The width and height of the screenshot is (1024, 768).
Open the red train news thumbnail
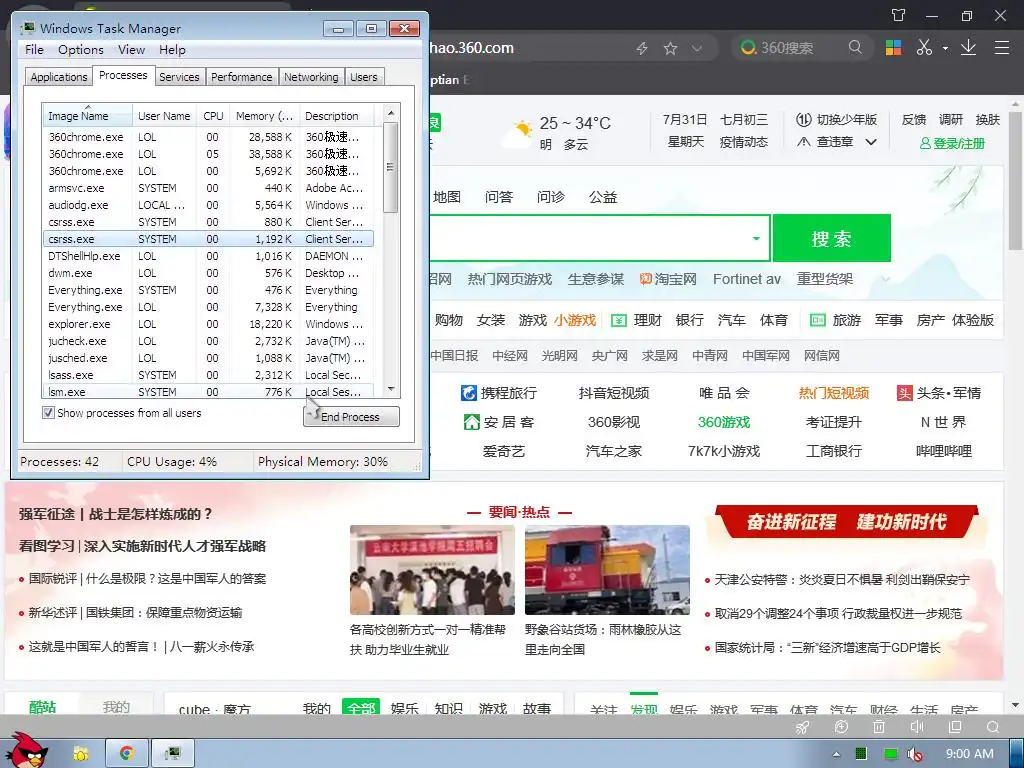[607, 570]
